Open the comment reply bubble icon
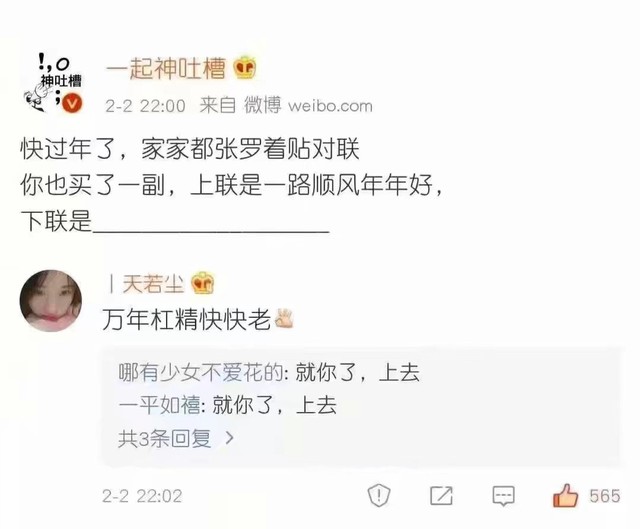This screenshot has height=529, width=640. click(503, 496)
